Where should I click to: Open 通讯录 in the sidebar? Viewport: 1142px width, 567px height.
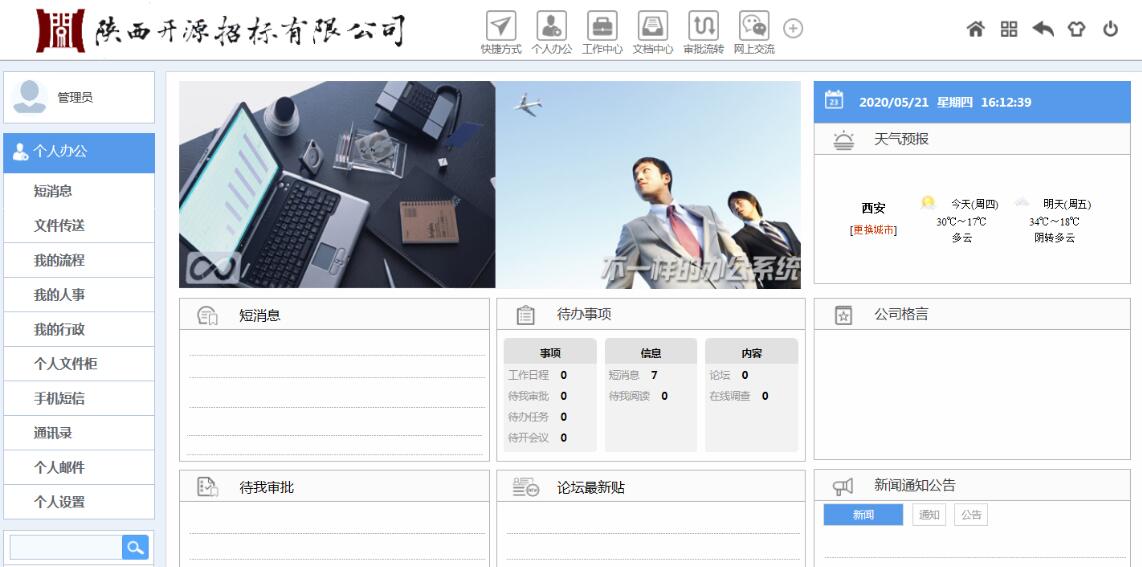pos(79,433)
